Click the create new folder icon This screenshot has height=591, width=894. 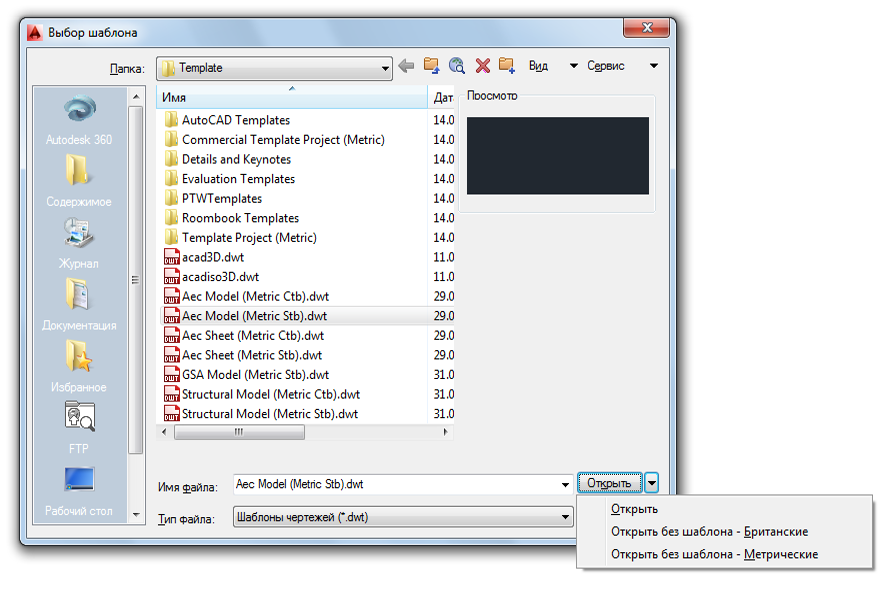click(507, 66)
